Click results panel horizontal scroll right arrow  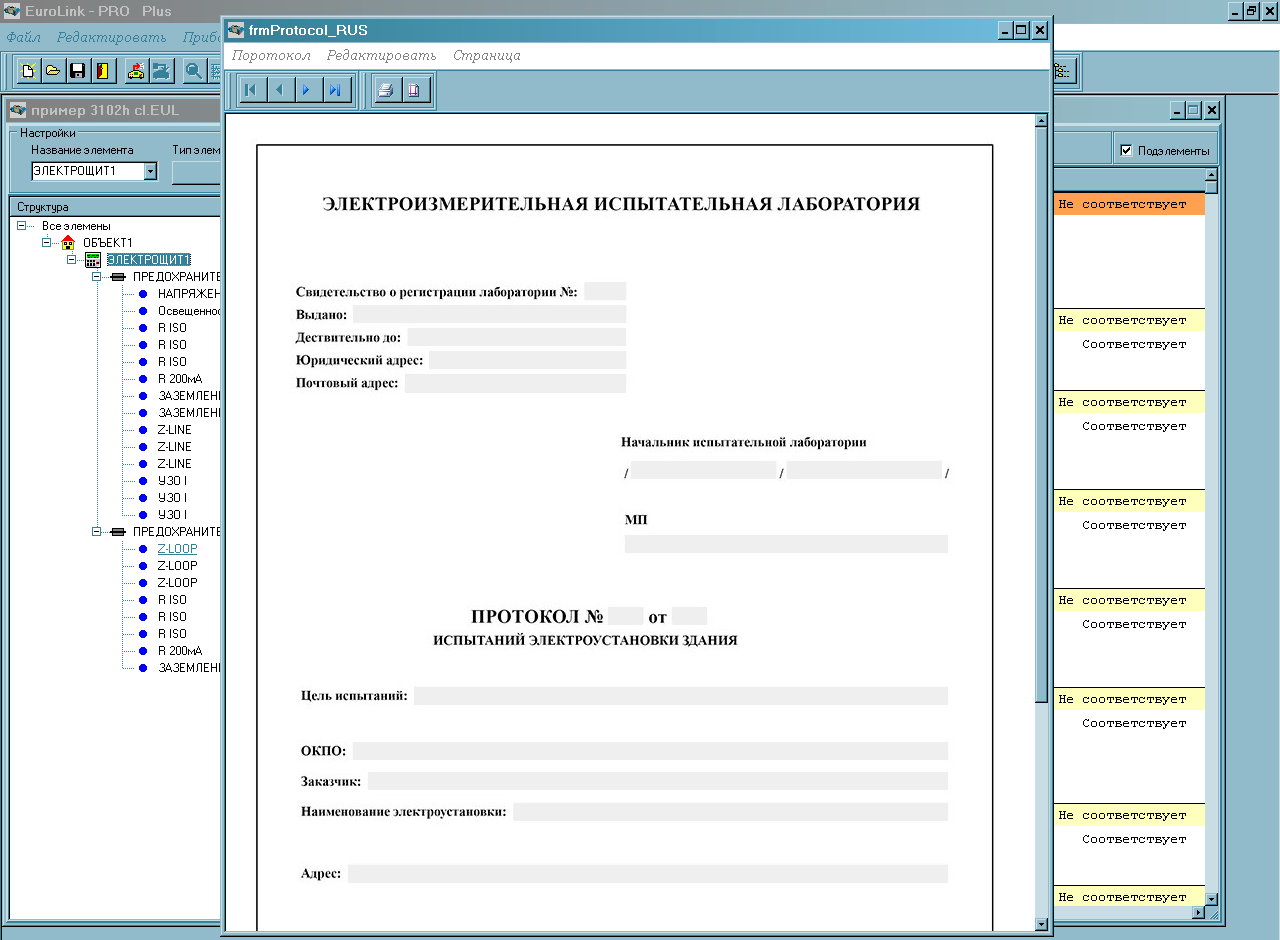(1199, 913)
